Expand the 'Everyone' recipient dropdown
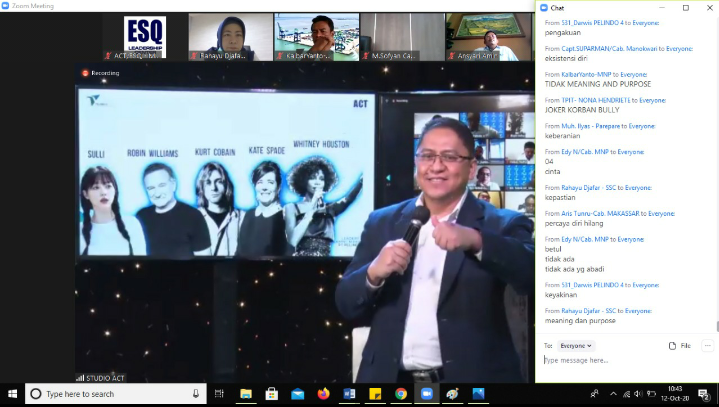The image size is (719, 407). tap(576, 345)
